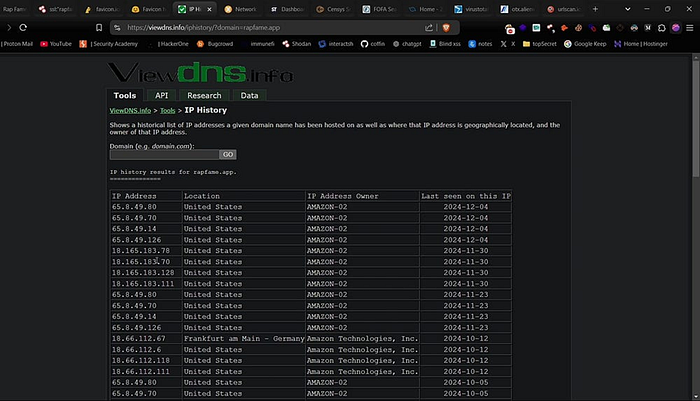Click the scrollbar down arrow
Screen dimensions: 700x401
696,397
